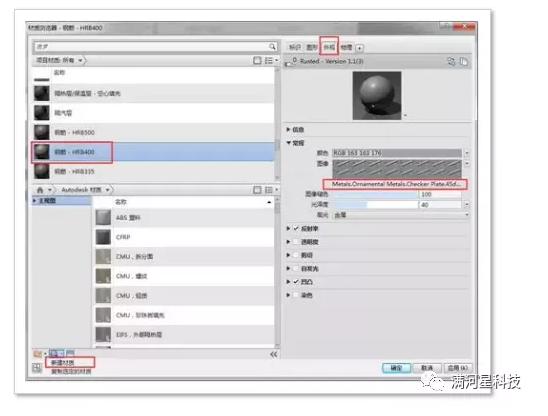Enable the transparency checkbox

pyautogui.click(x=296, y=242)
